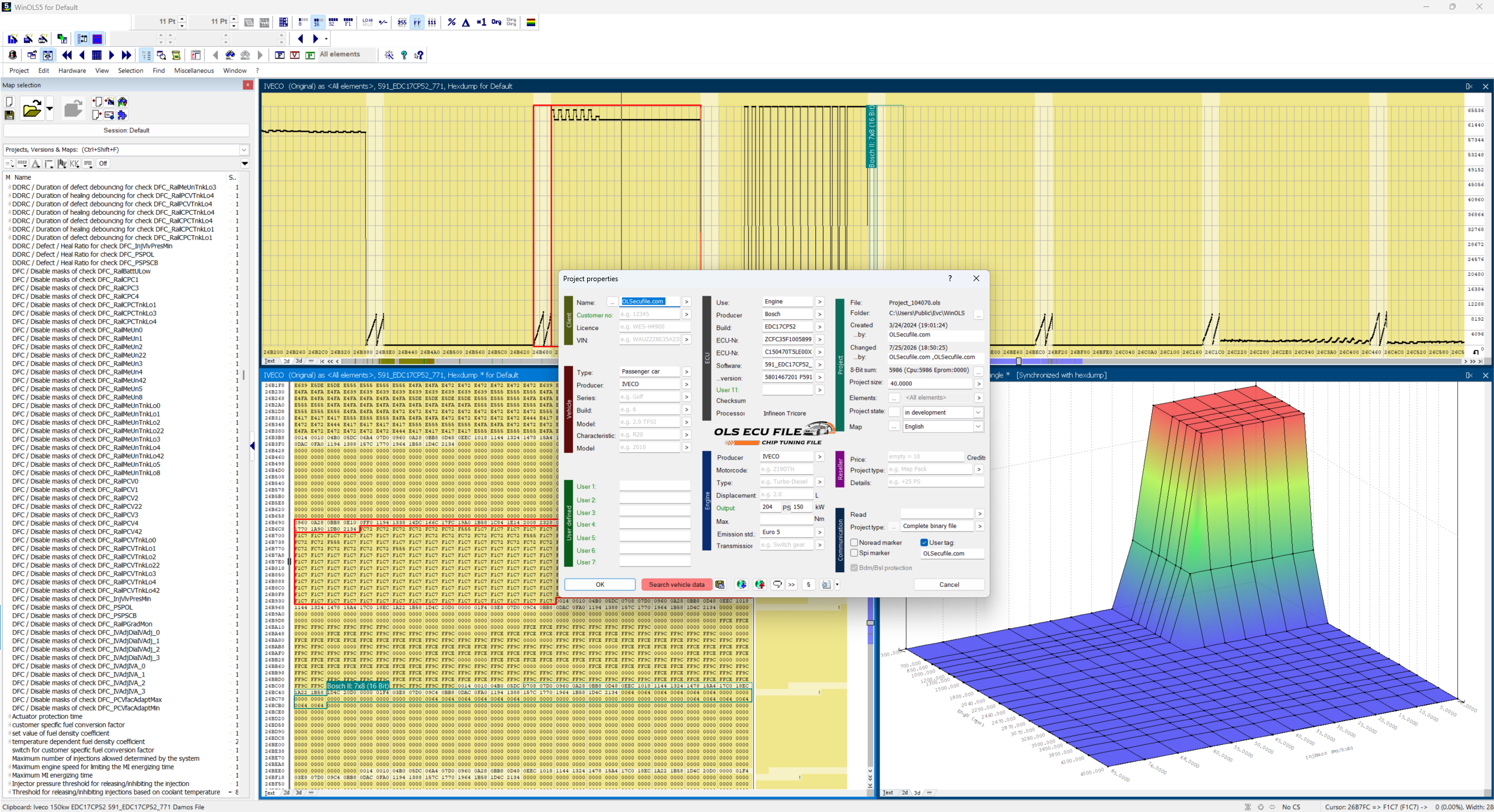This screenshot has width=1494, height=812.
Task: Open the Window menu
Action: (x=235, y=71)
